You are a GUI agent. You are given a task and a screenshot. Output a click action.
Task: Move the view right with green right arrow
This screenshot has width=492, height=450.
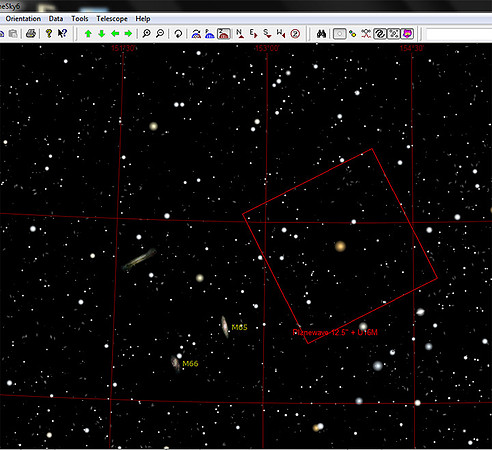coord(128,34)
